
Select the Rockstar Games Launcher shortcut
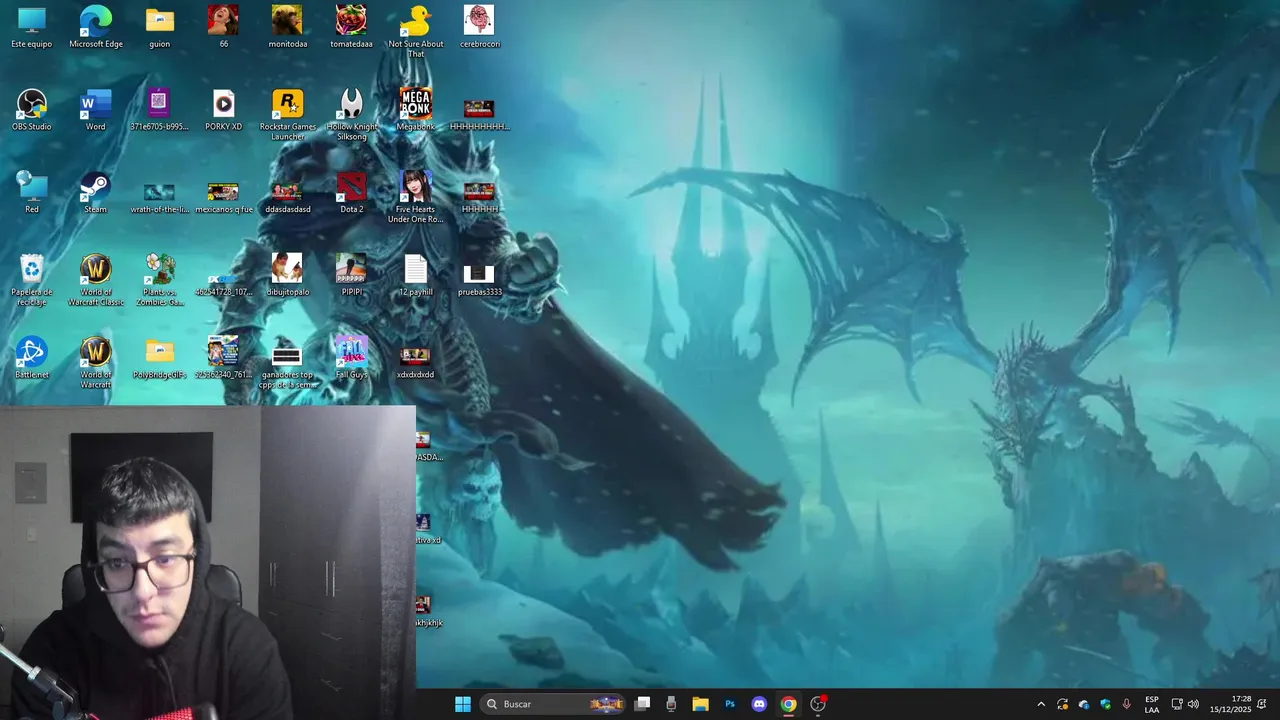click(x=287, y=114)
